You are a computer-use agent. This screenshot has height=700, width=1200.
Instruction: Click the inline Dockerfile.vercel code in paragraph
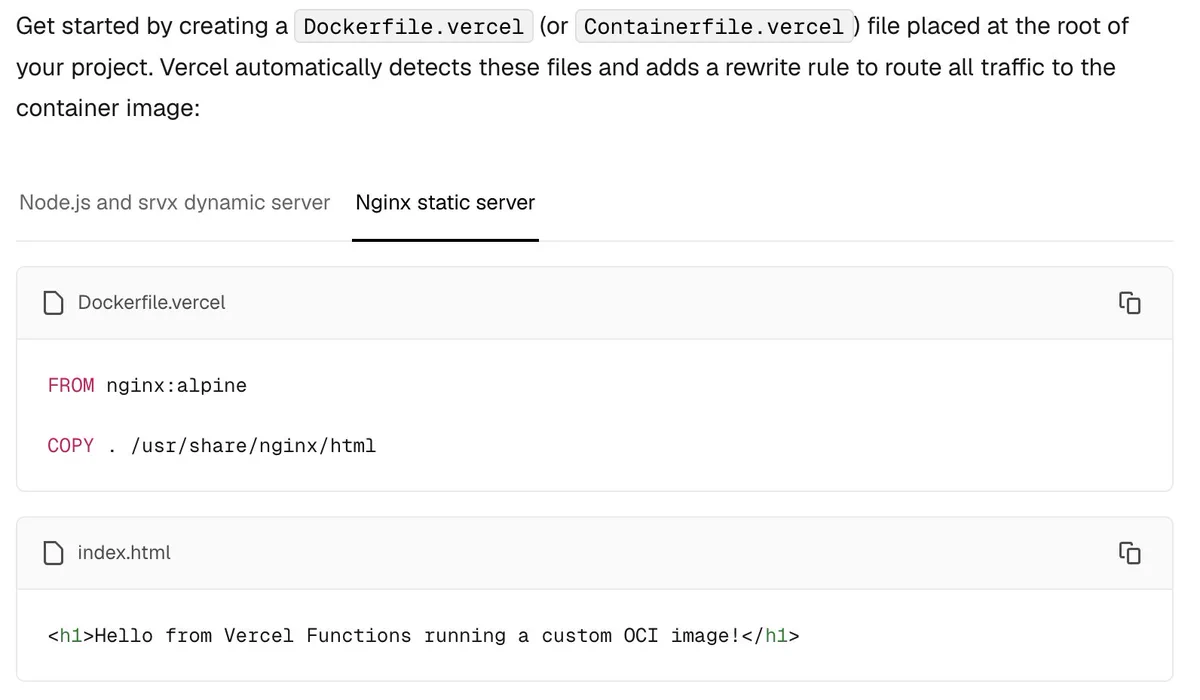(x=414, y=27)
